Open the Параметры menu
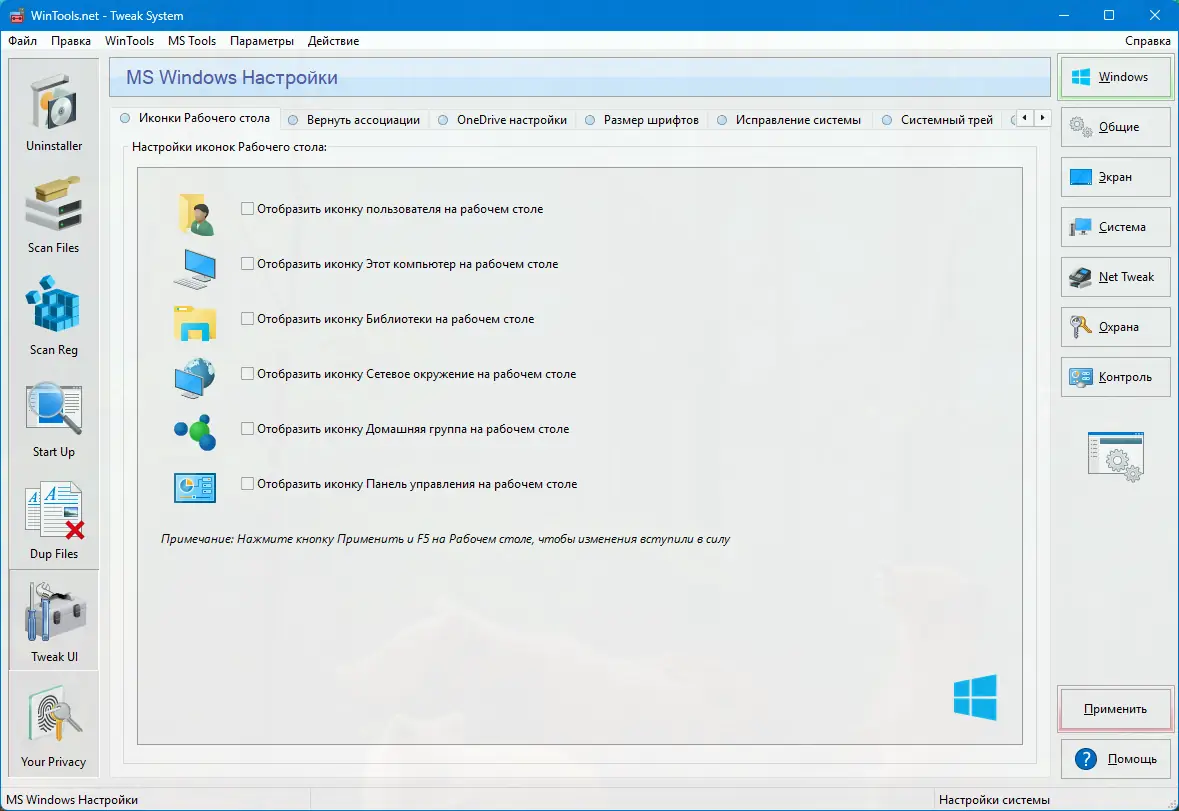 [x=262, y=41]
